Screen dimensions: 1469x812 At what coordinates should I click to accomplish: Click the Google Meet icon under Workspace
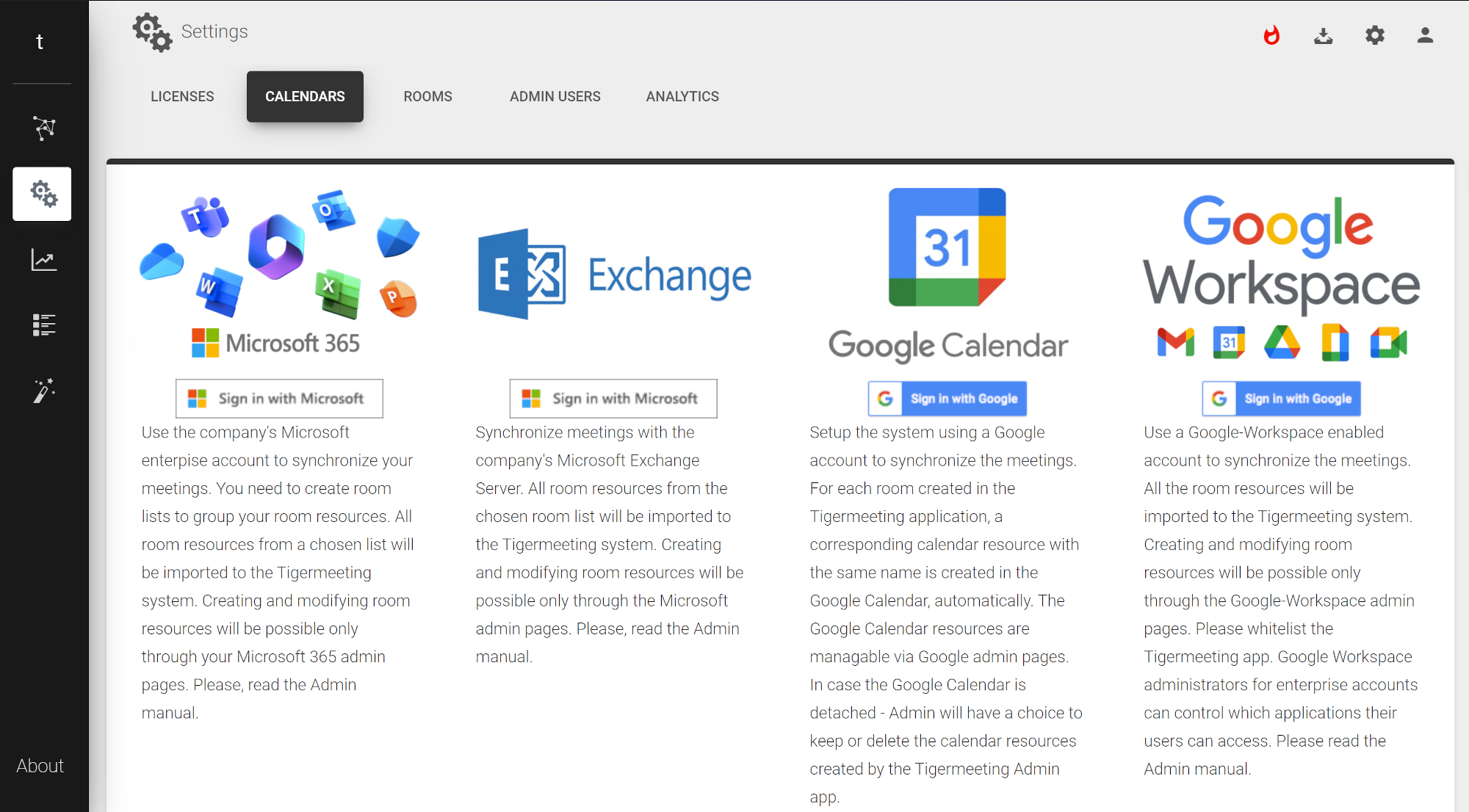pos(1388,343)
